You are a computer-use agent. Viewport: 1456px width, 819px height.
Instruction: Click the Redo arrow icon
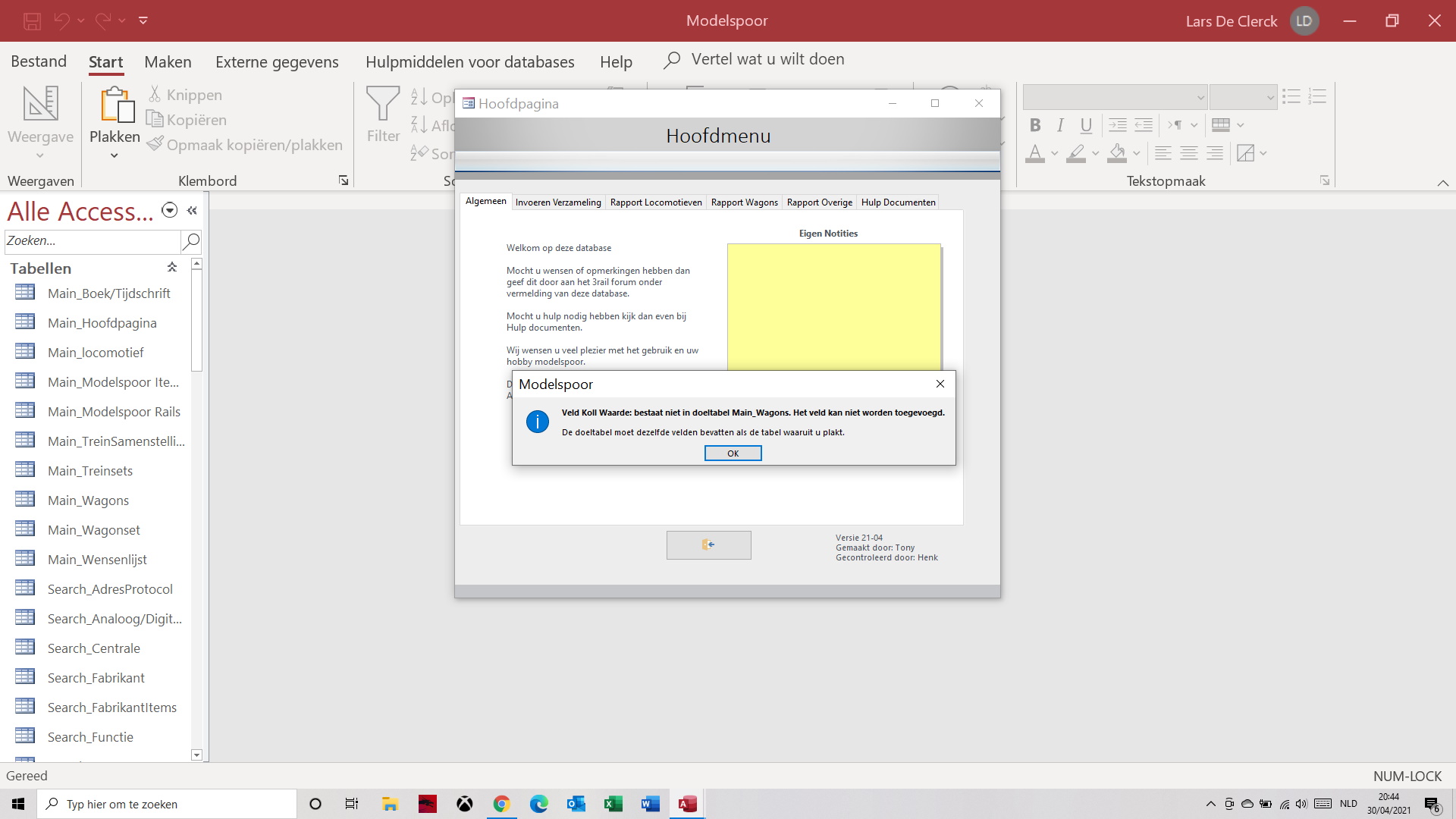[x=103, y=21]
